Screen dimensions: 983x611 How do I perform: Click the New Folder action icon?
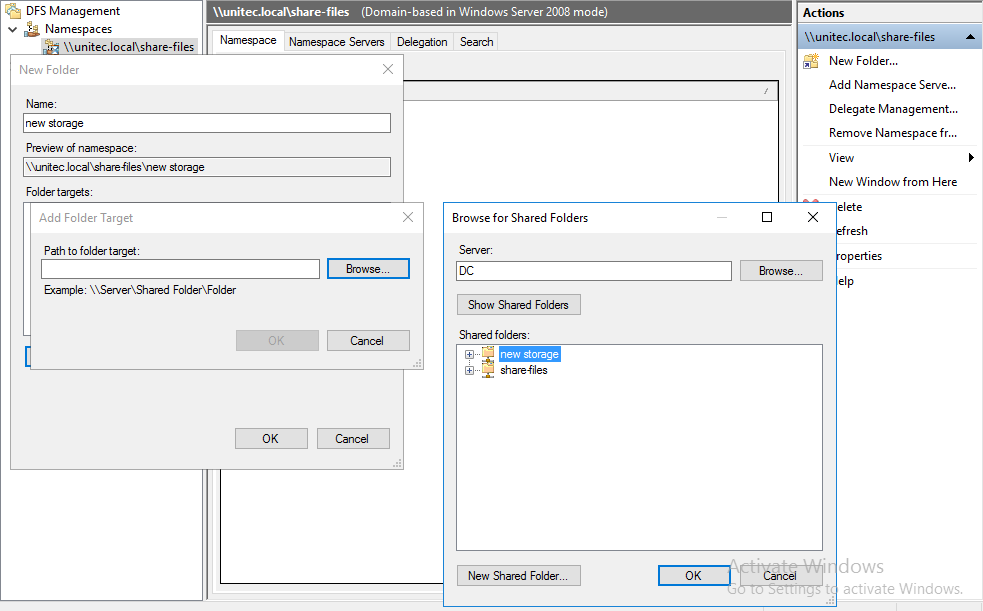click(812, 61)
